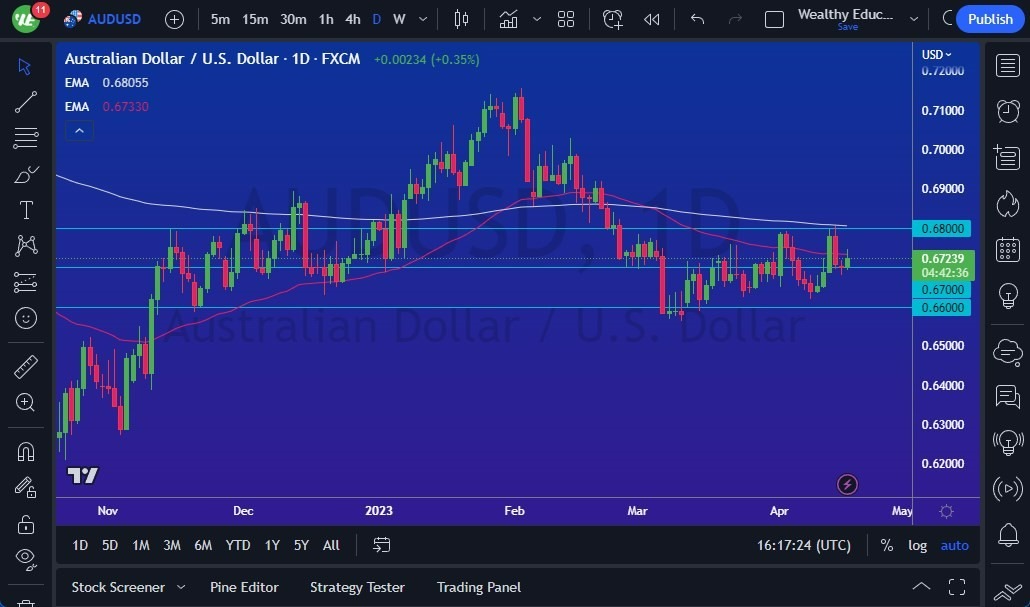
Task: Toggle magnet mode in the drawing toolbar
Action: pyautogui.click(x=25, y=452)
